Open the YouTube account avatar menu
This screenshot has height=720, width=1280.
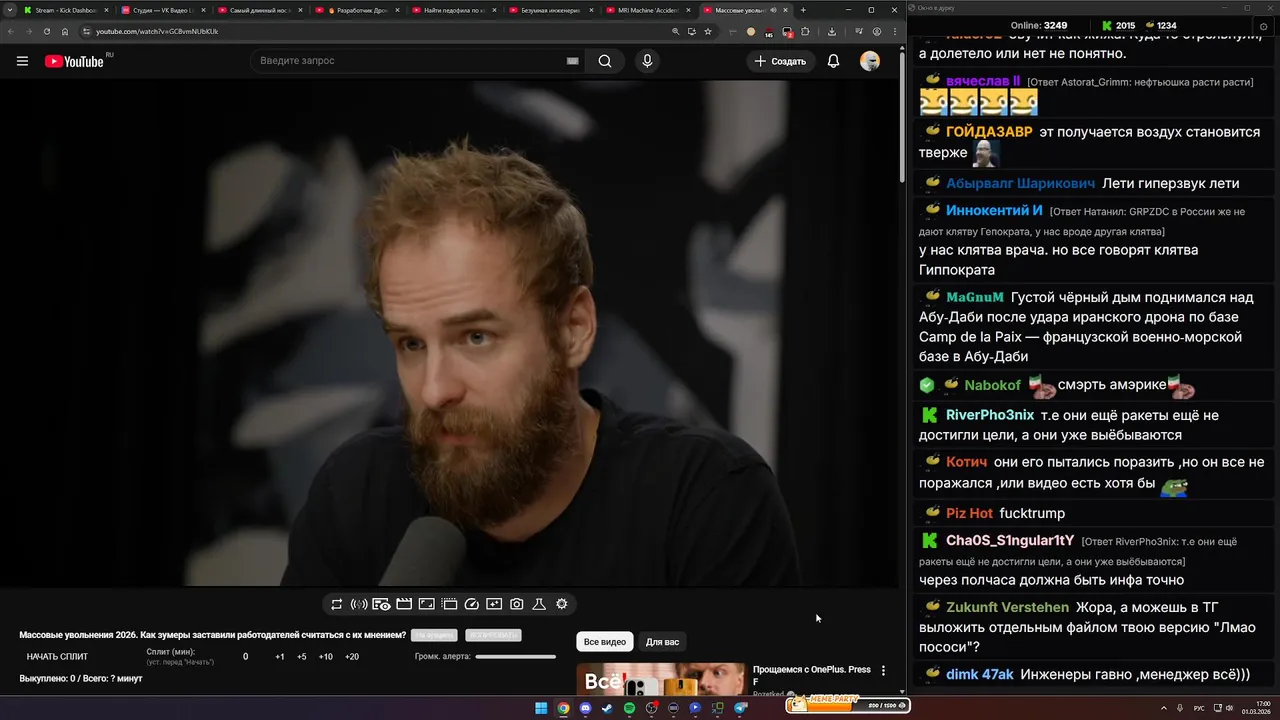coord(870,61)
